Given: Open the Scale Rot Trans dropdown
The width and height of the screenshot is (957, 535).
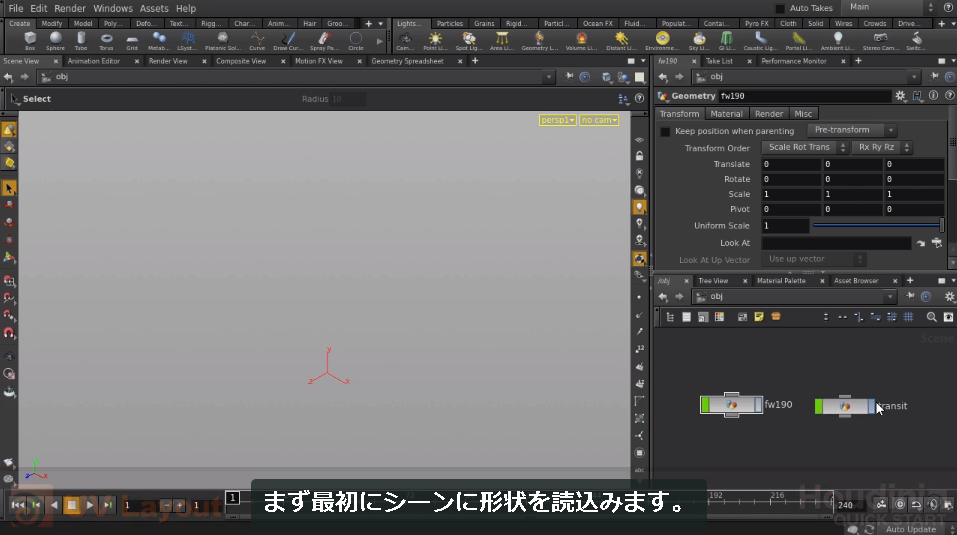Looking at the screenshot, I should point(804,147).
